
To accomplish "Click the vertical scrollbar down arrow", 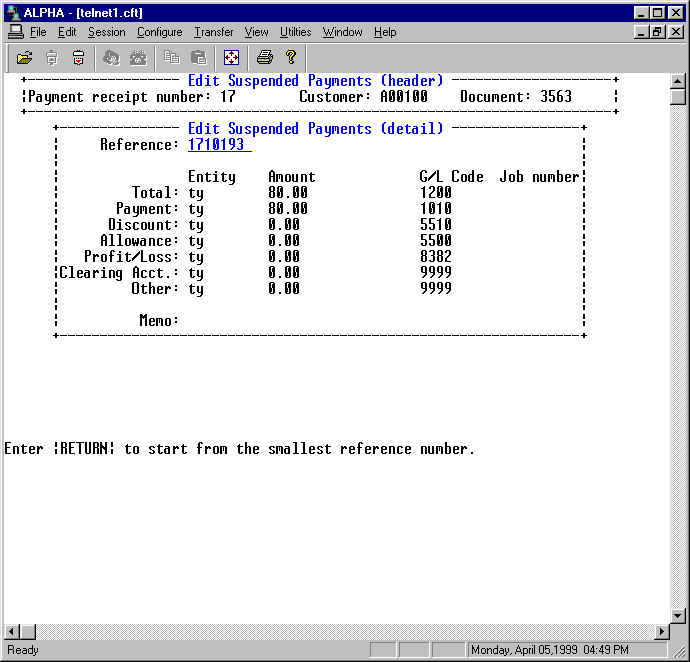I will 677,616.
